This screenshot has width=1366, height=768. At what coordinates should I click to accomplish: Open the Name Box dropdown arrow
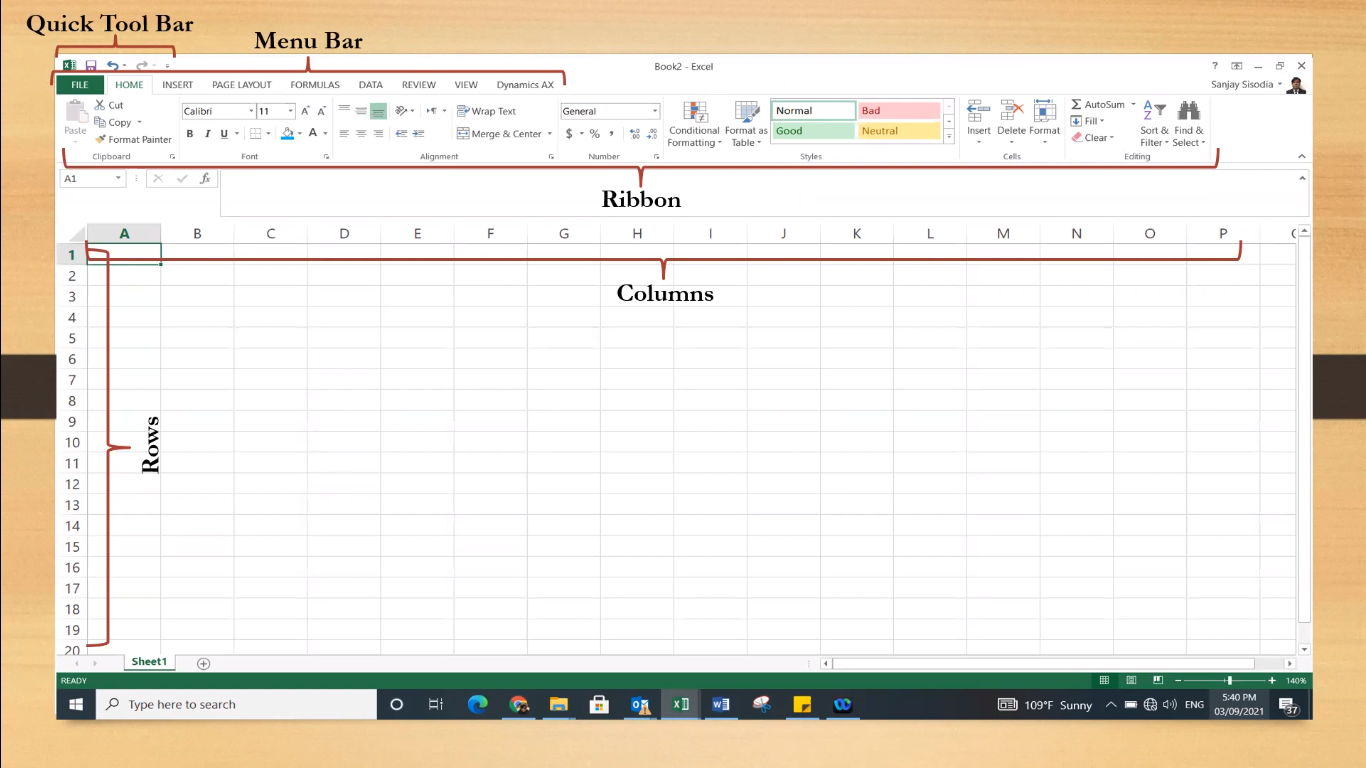tap(119, 178)
